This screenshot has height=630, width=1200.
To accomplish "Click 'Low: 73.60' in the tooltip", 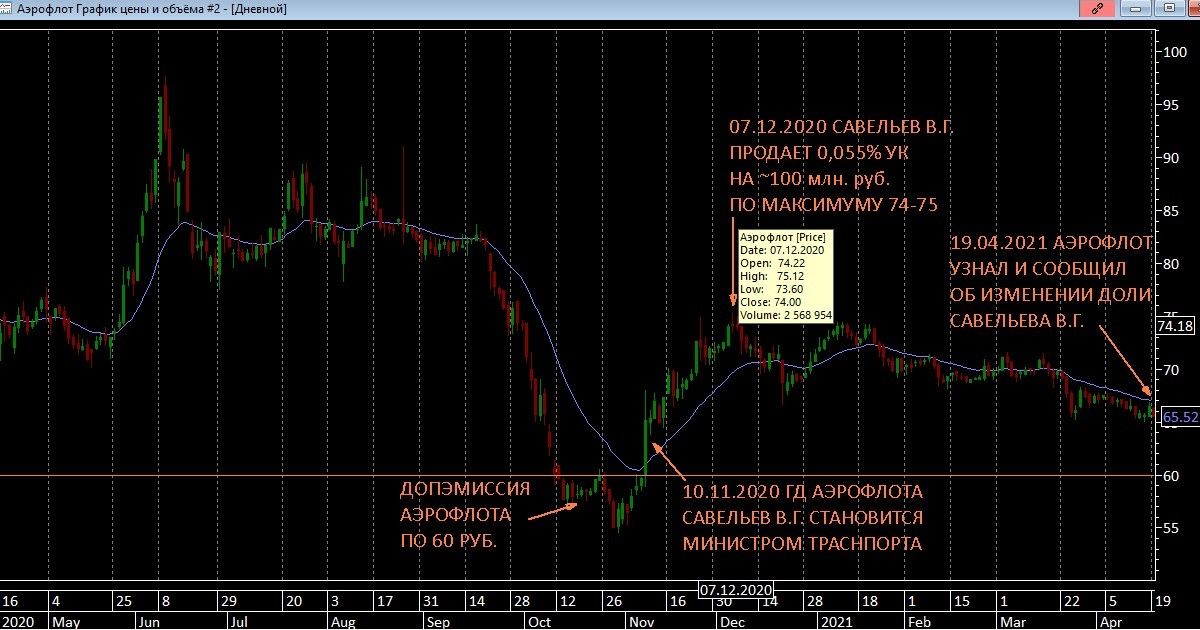I will pyautogui.click(x=774, y=288).
